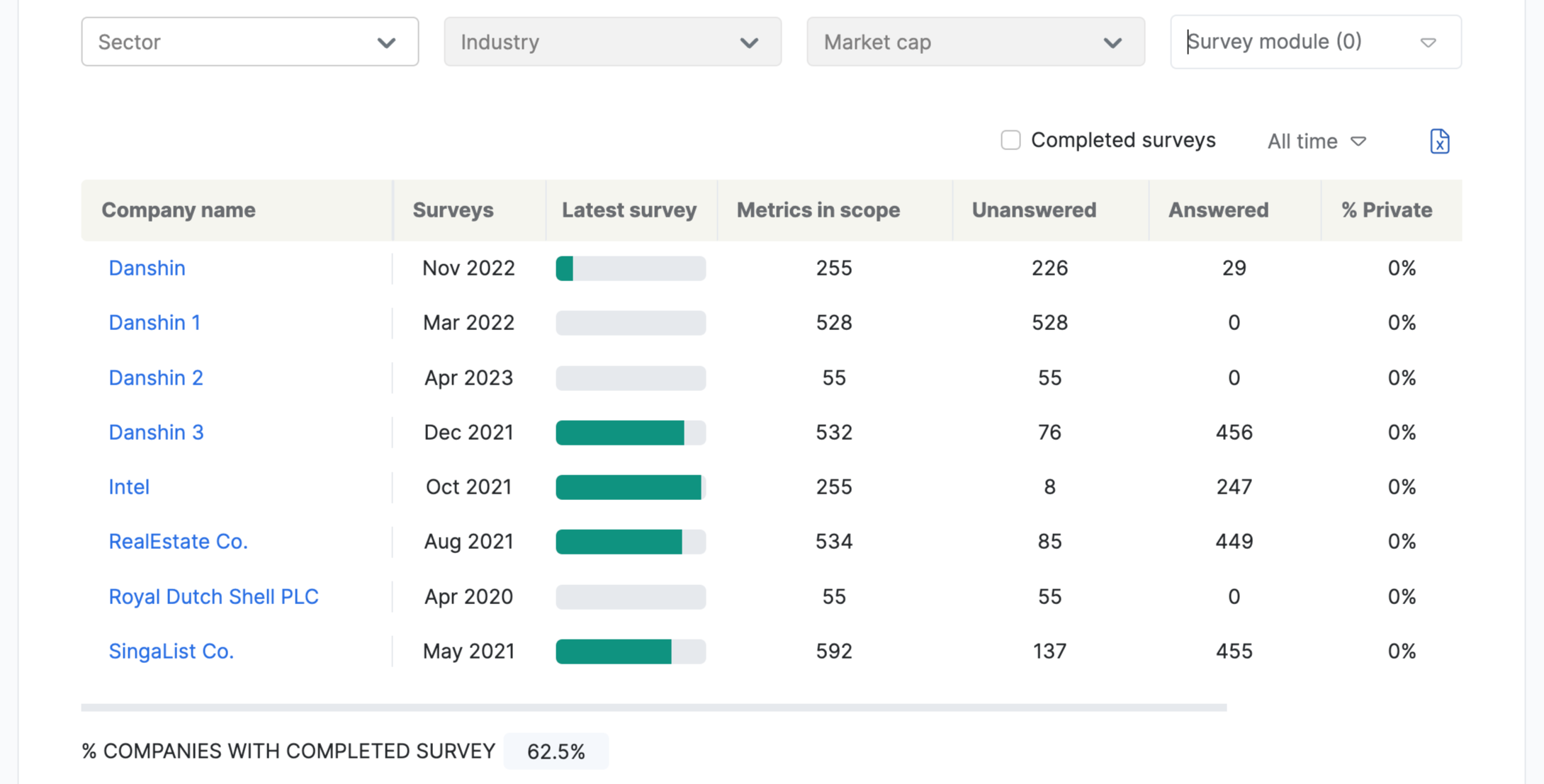This screenshot has width=1544, height=784.
Task: Click the Unanswered column header
Action: click(1035, 210)
